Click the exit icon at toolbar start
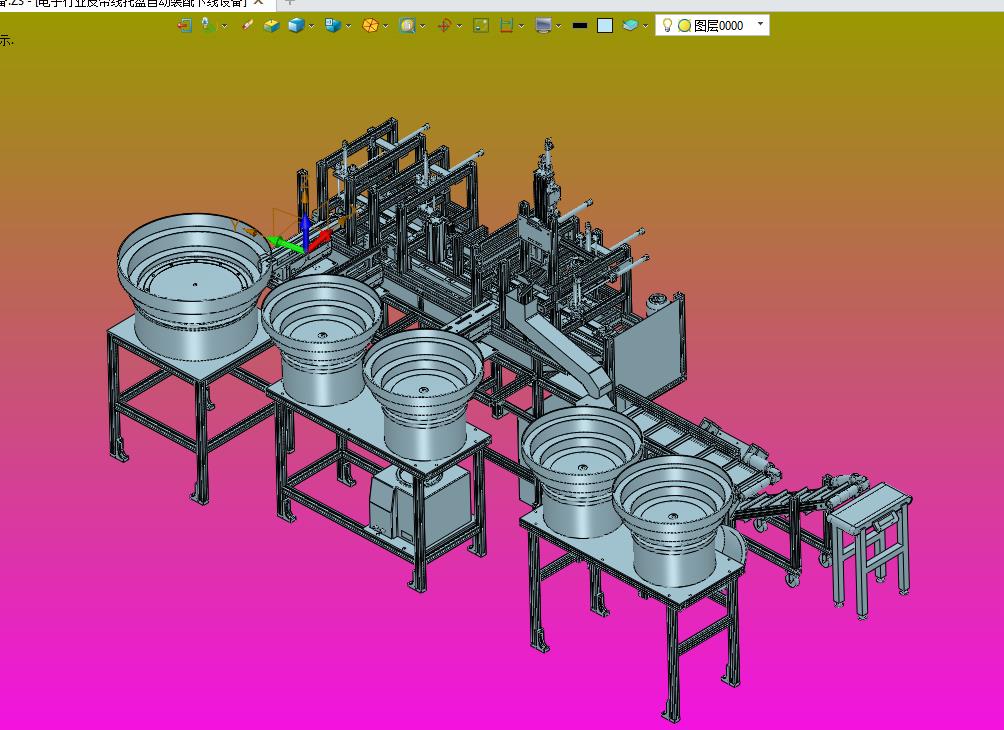The image size is (1004, 730). [x=184, y=26]
